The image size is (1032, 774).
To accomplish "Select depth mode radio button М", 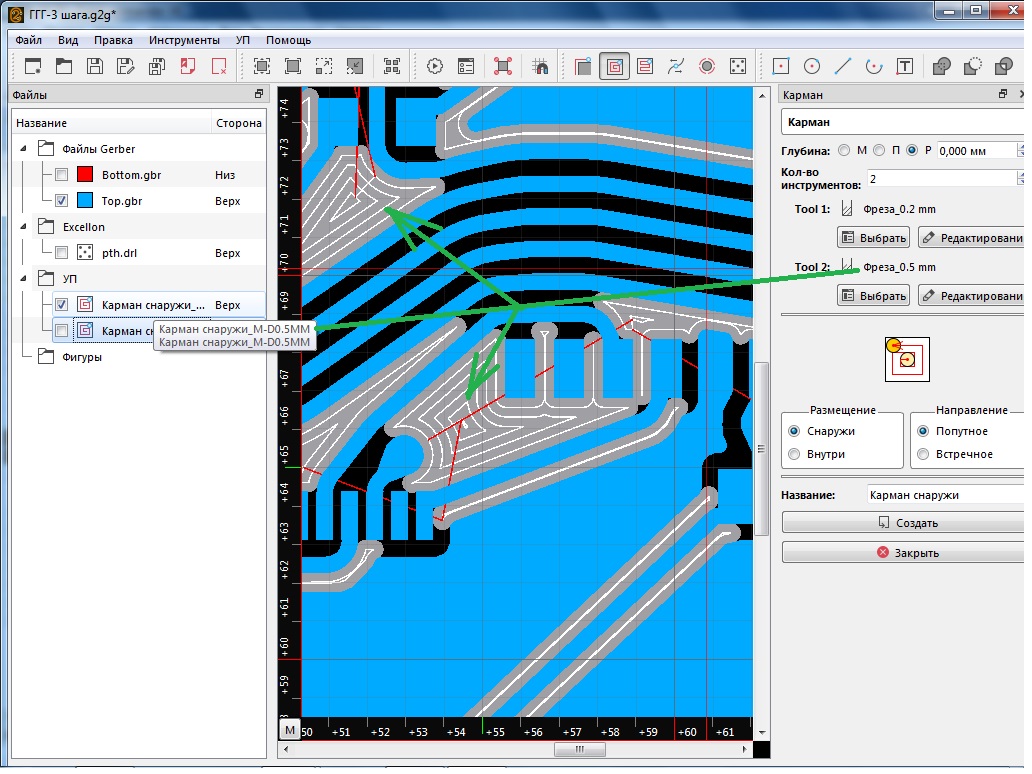I will coord(844,151).
